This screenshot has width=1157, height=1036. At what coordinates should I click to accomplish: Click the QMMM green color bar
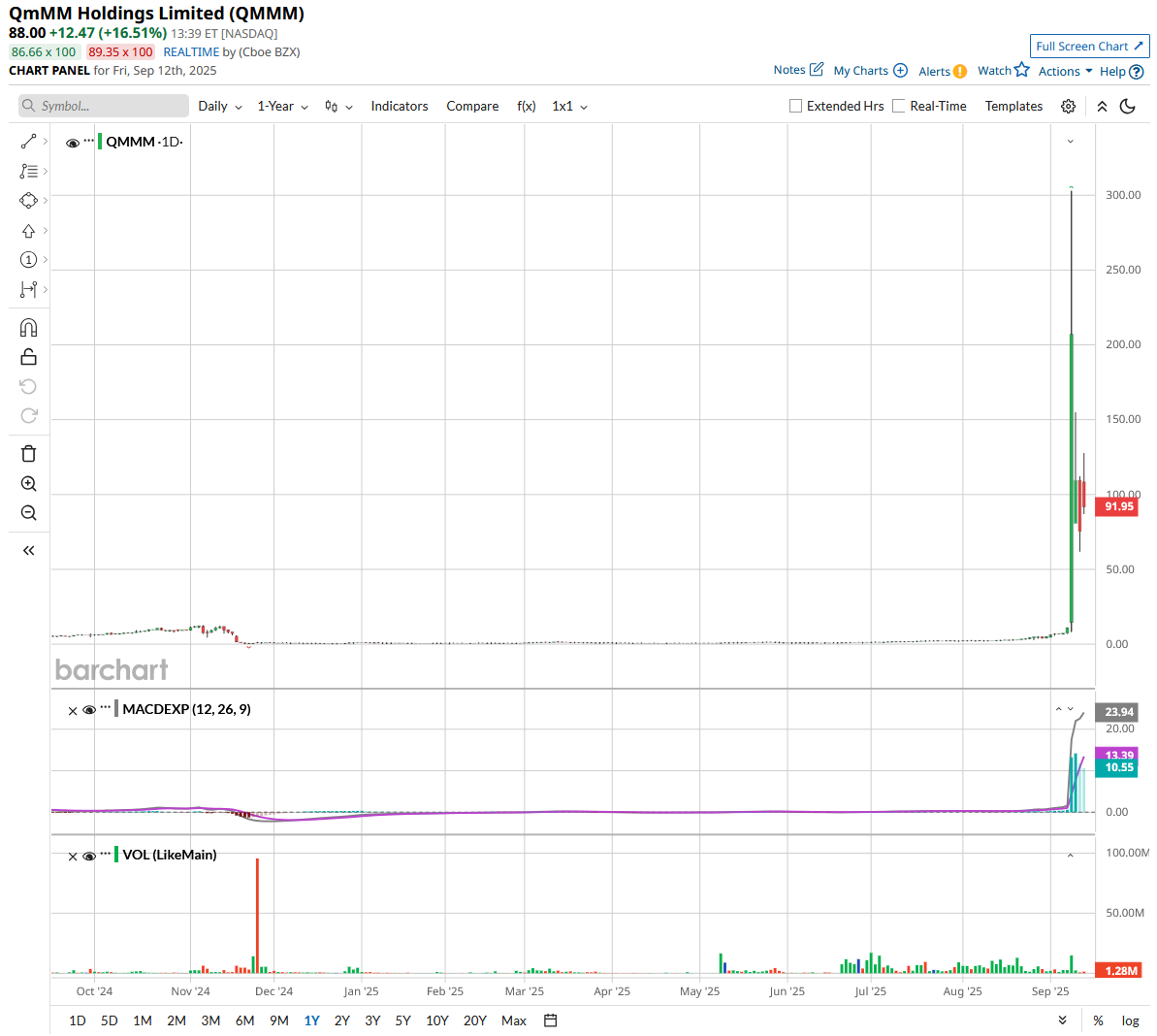[100, 141]
